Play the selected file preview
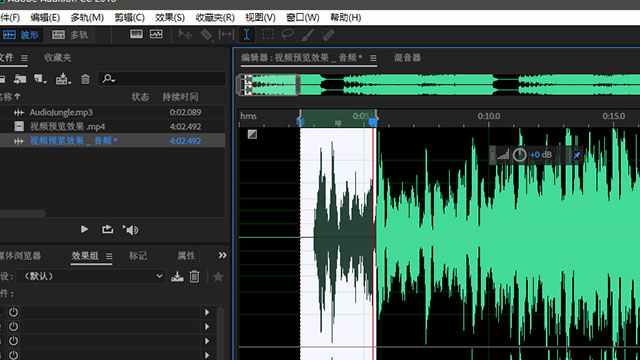 [x=84, y=229]
